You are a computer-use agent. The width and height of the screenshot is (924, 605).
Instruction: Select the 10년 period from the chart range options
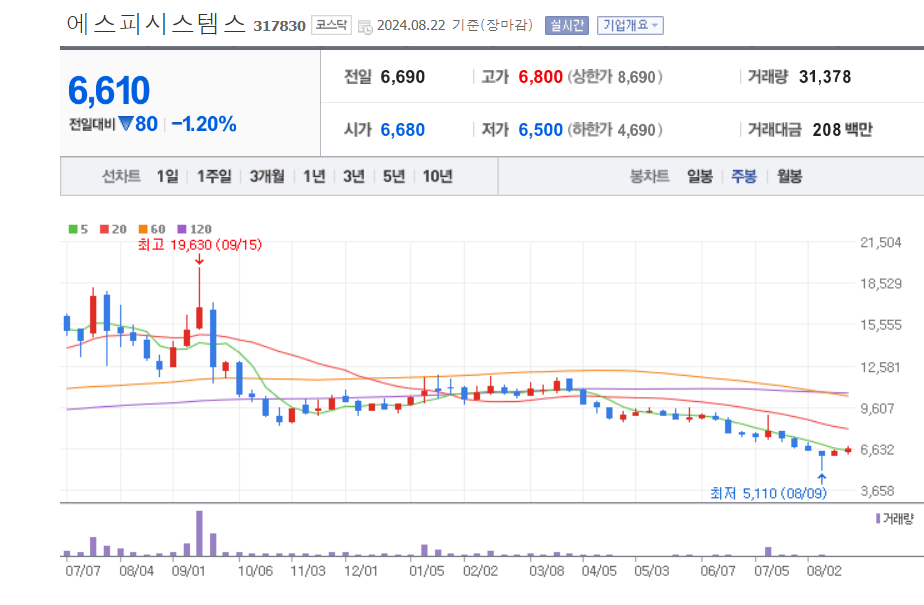437,175
